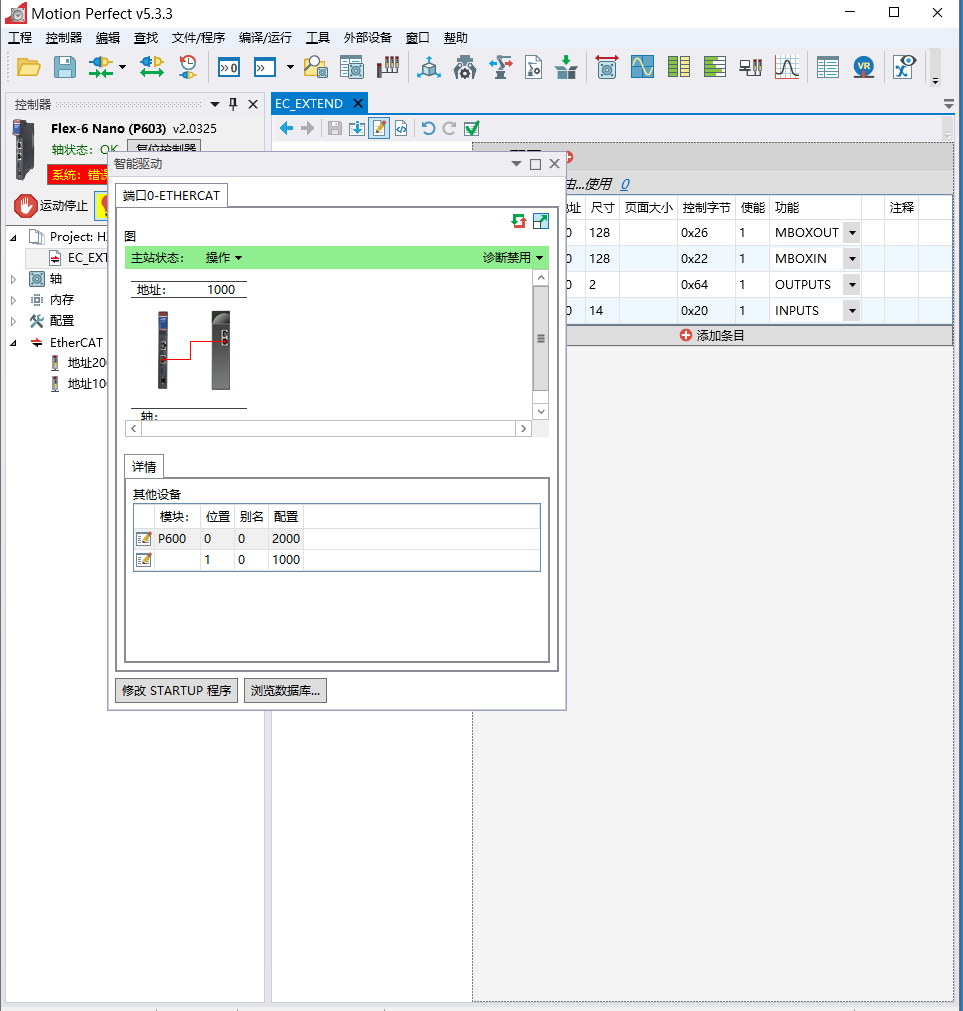Click the variable watch eye icon

tap(904, 67)
